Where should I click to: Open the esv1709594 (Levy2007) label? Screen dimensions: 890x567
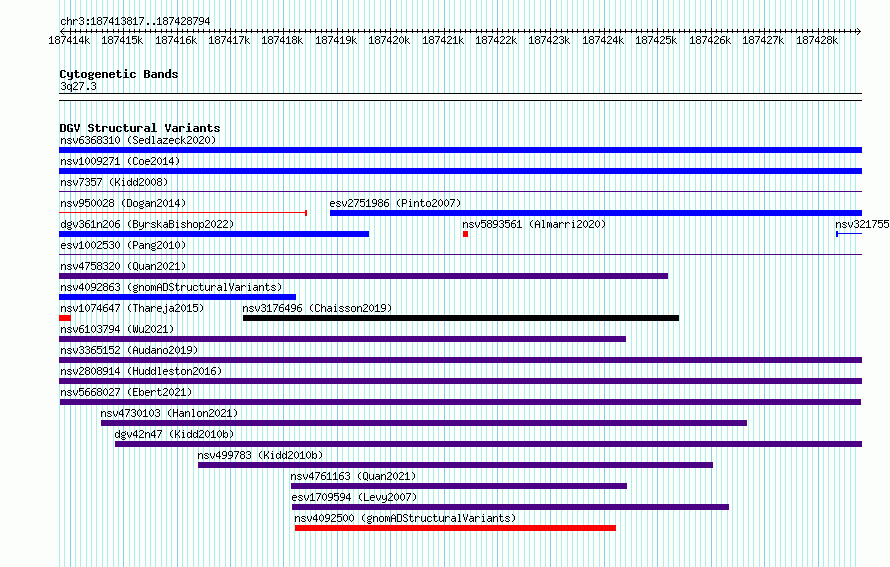click(x=354, y=497)
